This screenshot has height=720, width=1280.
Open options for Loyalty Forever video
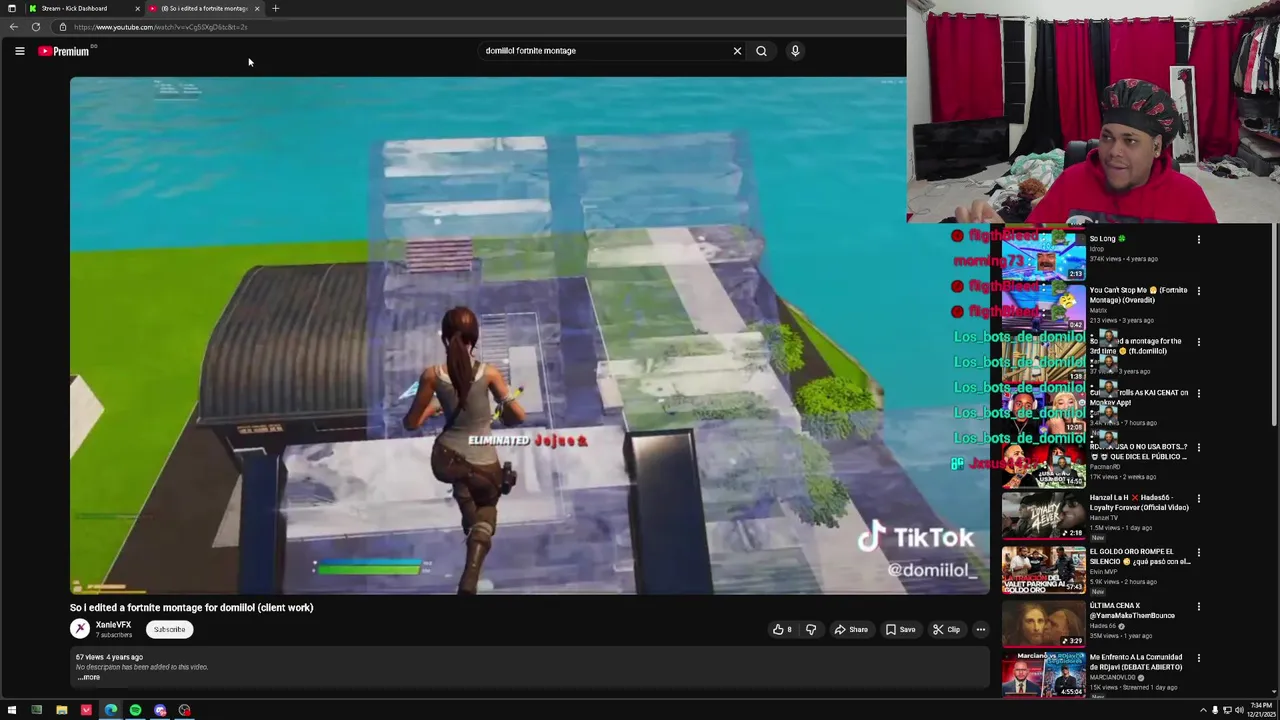[x=1198, y=498]
